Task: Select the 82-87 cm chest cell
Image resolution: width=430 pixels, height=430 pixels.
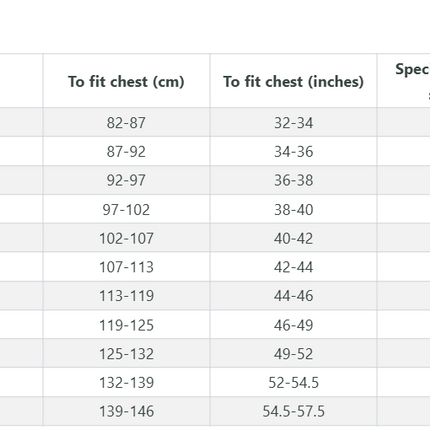Action: pyautogui.click(x=126, y=122)
